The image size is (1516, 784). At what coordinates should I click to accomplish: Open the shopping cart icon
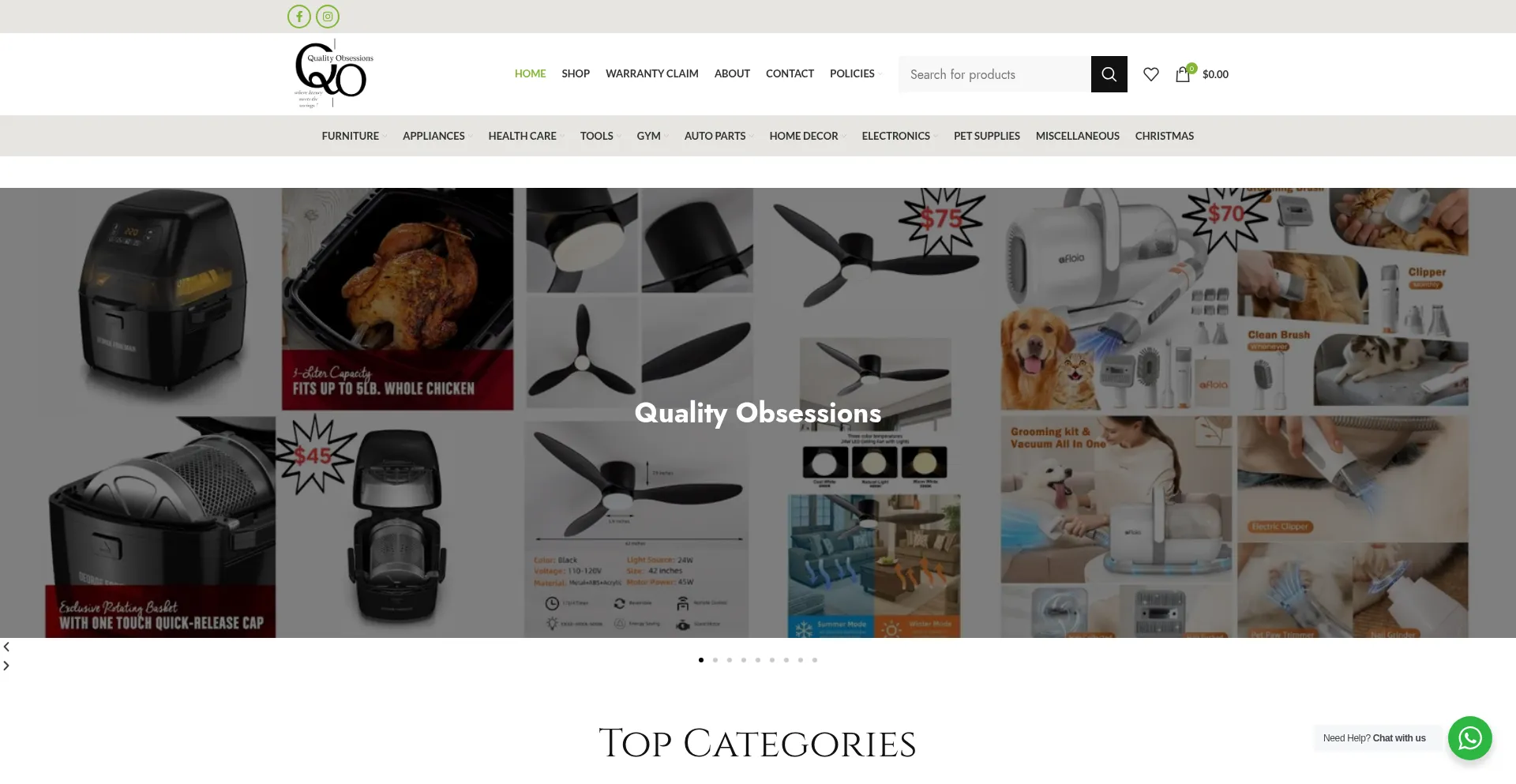tap(1183, 74)
